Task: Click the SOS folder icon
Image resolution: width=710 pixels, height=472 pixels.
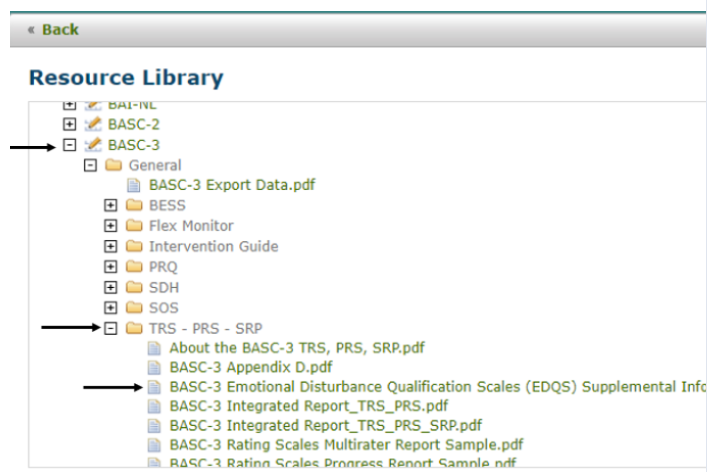Action: tap(134, 308)
